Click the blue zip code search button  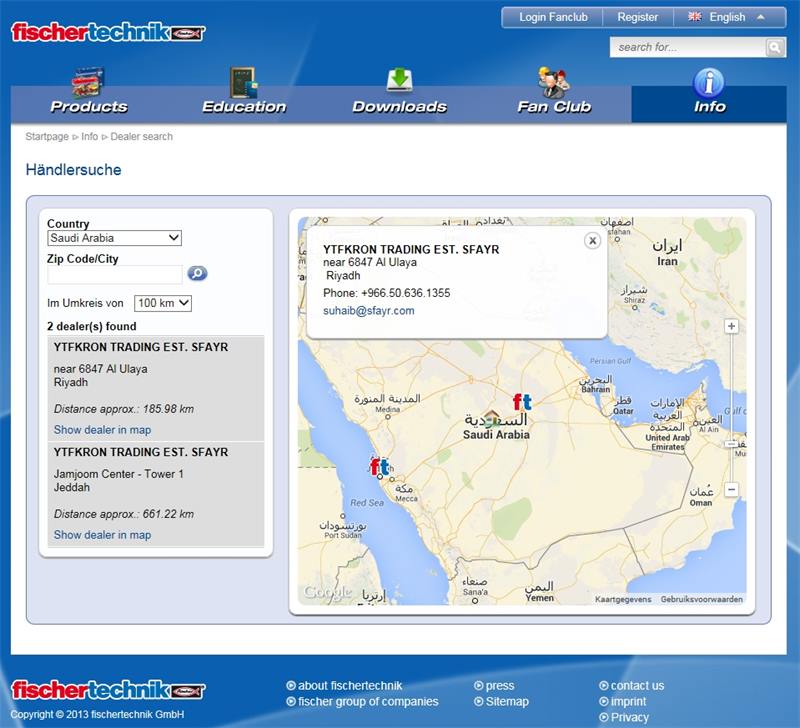tap(197, 273)
